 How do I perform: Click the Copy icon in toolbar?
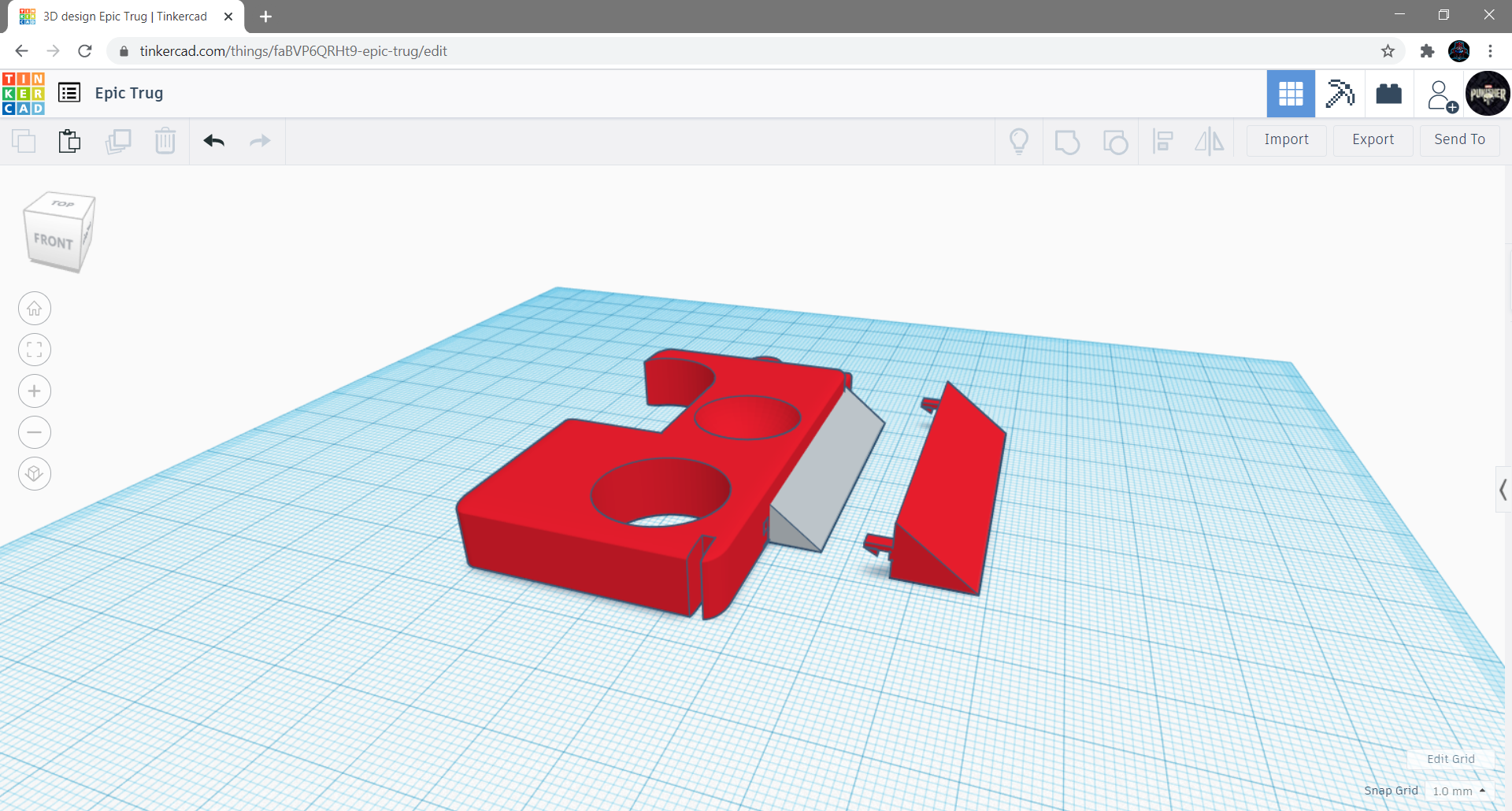[24, 141]
